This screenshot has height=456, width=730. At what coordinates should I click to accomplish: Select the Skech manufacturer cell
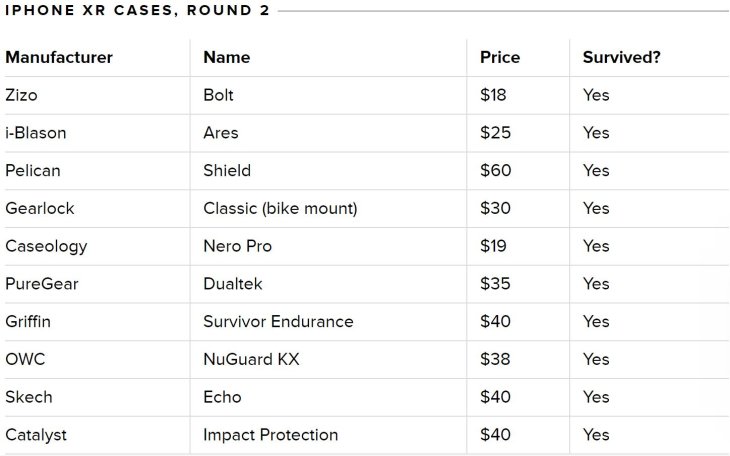tap(29, 397)
